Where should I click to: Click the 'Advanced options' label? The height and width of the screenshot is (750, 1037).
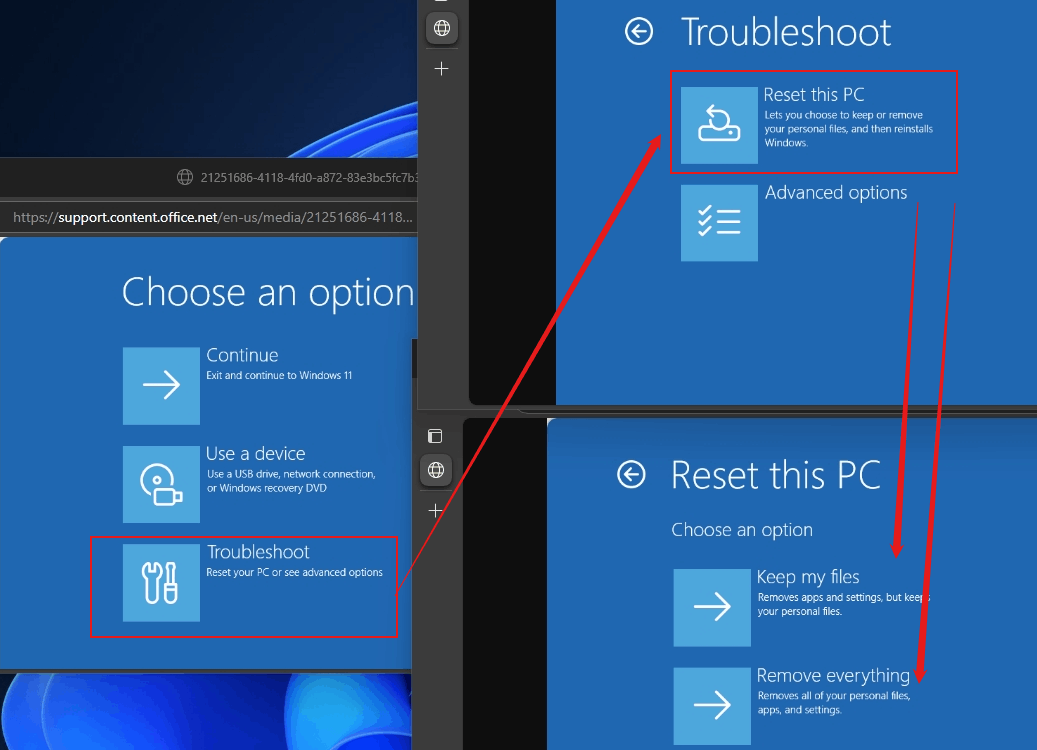tap(836, 192)
